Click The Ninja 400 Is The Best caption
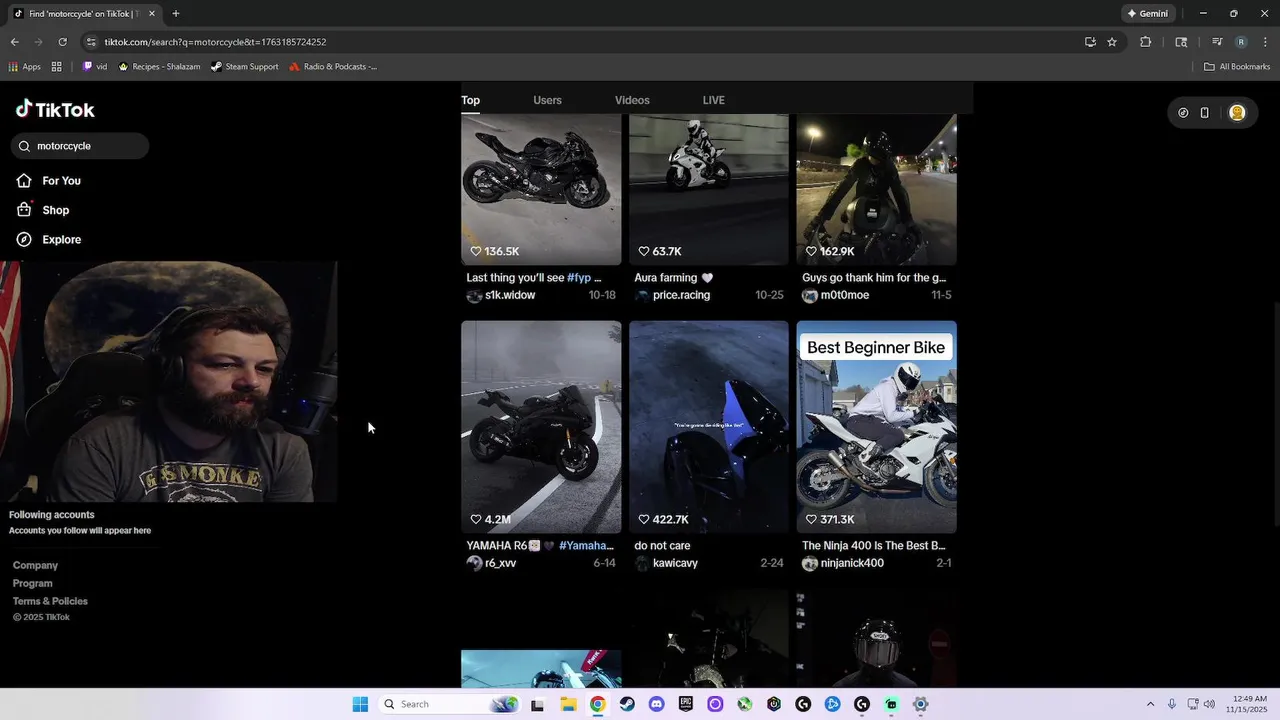Screen dimensions: 1280x720 point(874,546)
